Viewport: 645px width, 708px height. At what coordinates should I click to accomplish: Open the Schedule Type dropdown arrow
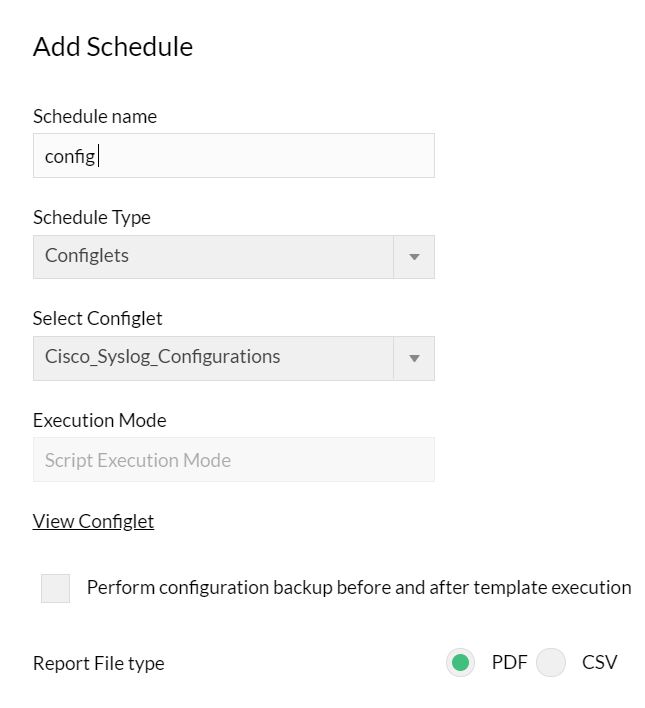point(414,257)
